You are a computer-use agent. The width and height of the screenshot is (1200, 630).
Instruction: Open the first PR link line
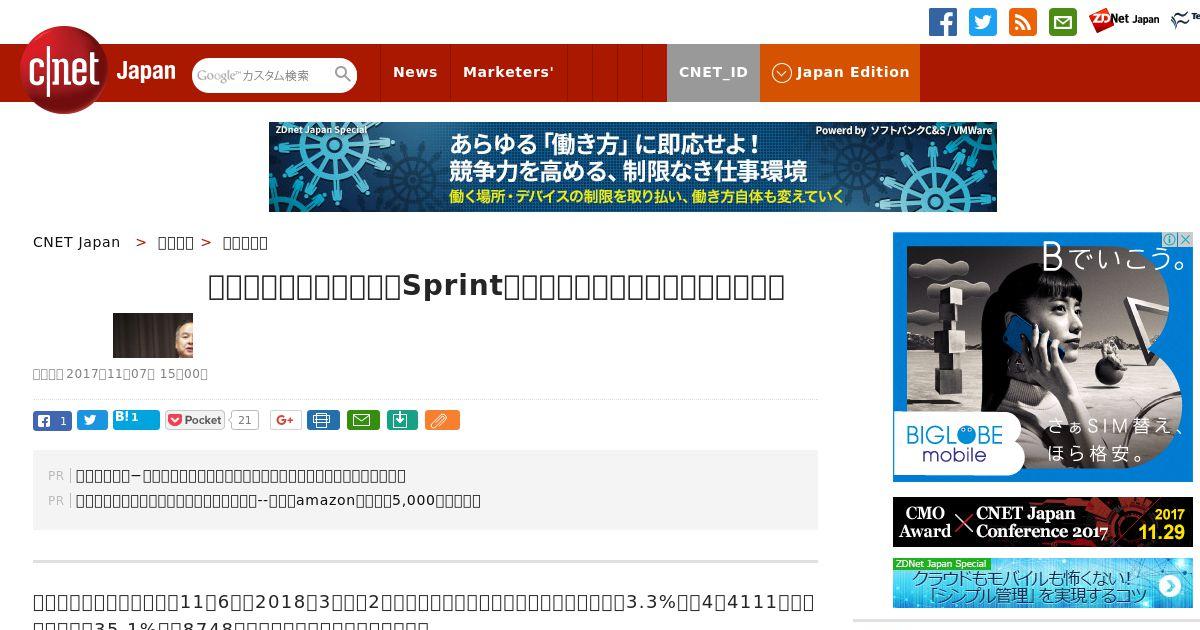click(x=241, y=476)
